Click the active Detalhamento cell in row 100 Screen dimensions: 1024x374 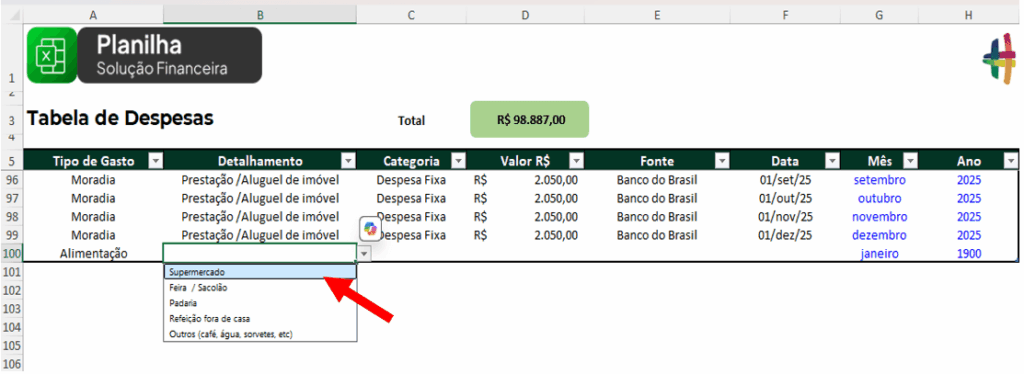(x=260, y=253)
